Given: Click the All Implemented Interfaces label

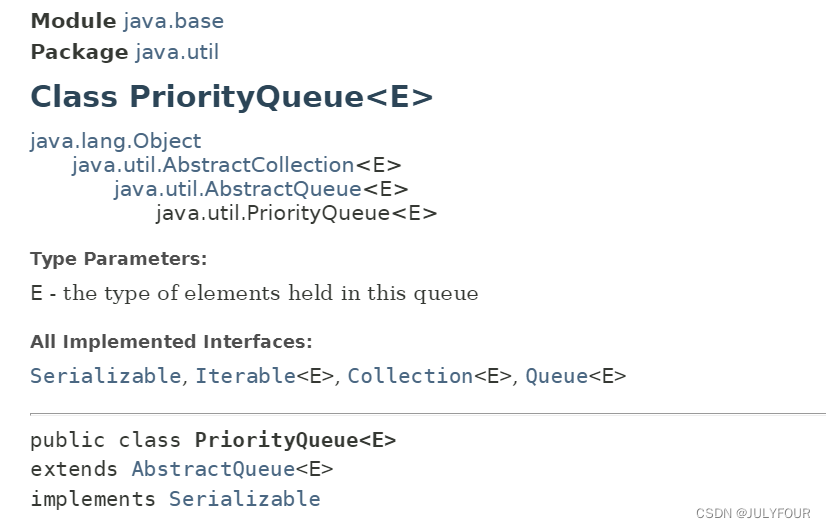Looking at the screenshot, I should click(171, 342).
